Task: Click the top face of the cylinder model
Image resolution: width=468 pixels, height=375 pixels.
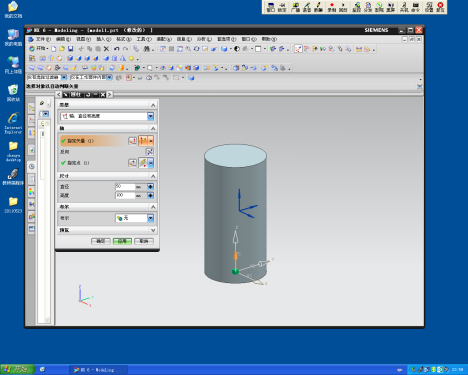Action: (x=235, y=156)
